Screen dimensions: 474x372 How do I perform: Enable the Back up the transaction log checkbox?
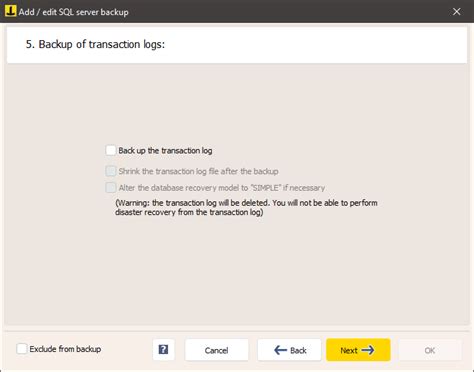click(111, 150)
